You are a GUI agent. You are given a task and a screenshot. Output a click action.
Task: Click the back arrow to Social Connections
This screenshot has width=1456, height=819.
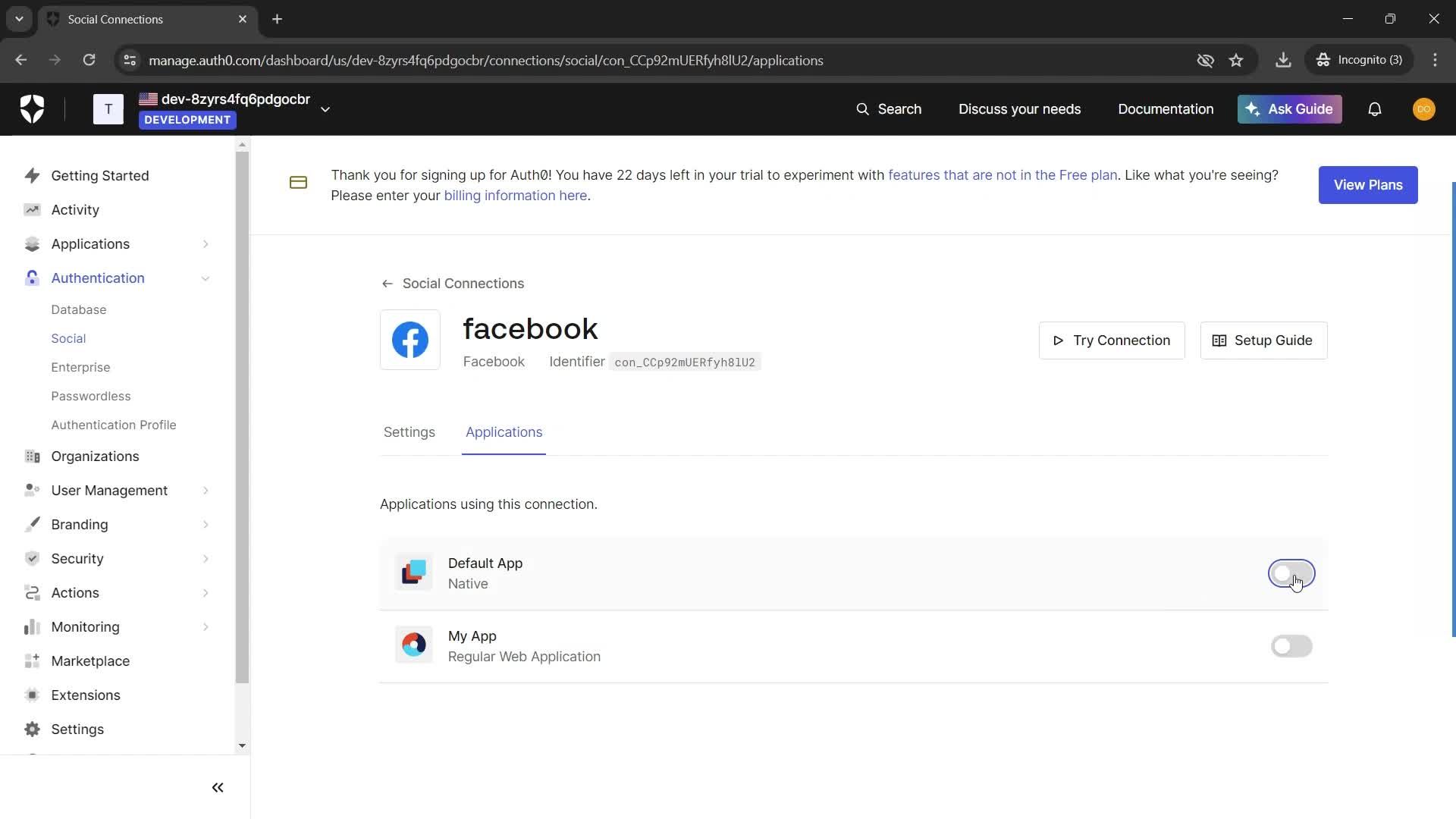[x=388, y=284]
